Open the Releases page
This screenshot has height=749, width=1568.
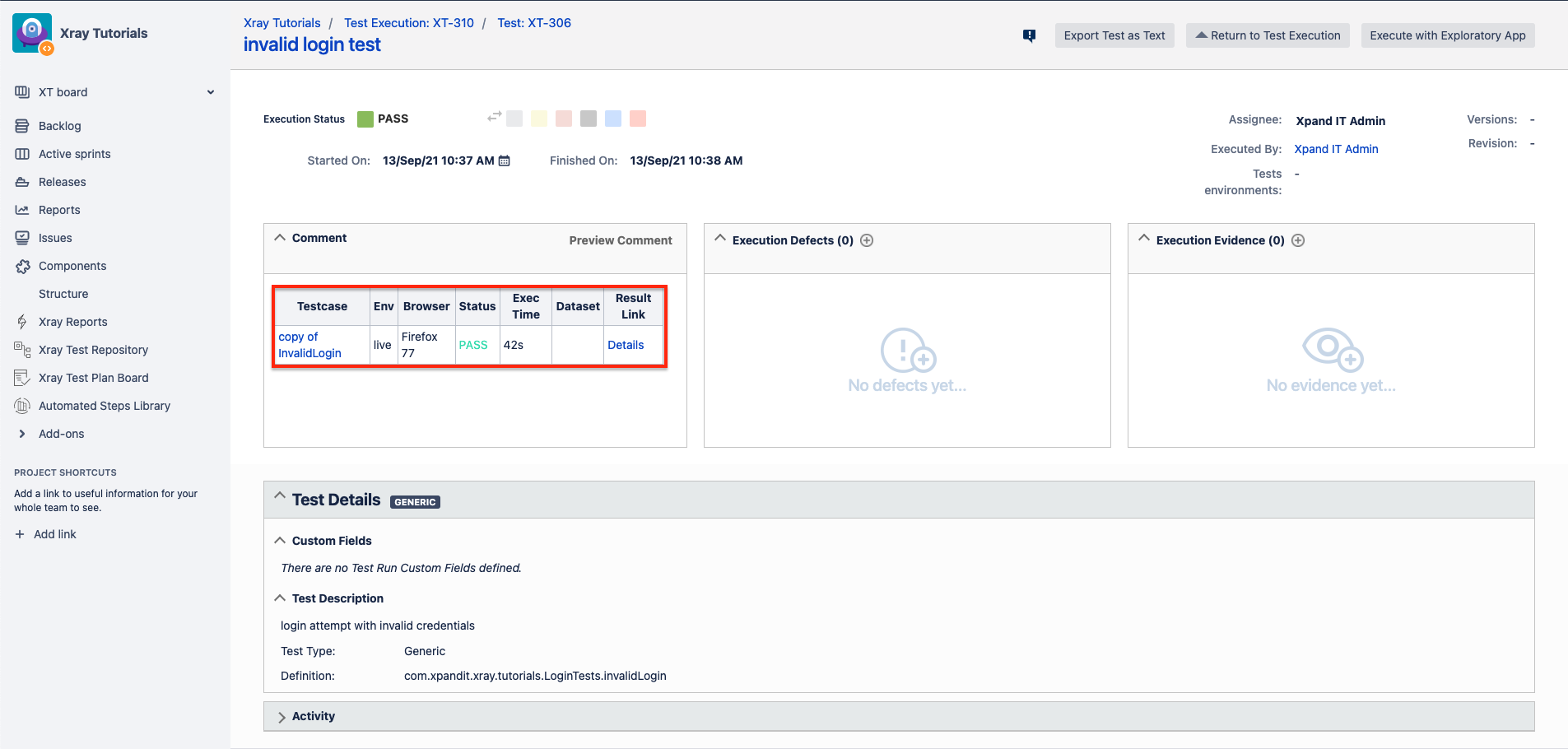[x=63, y=182]
